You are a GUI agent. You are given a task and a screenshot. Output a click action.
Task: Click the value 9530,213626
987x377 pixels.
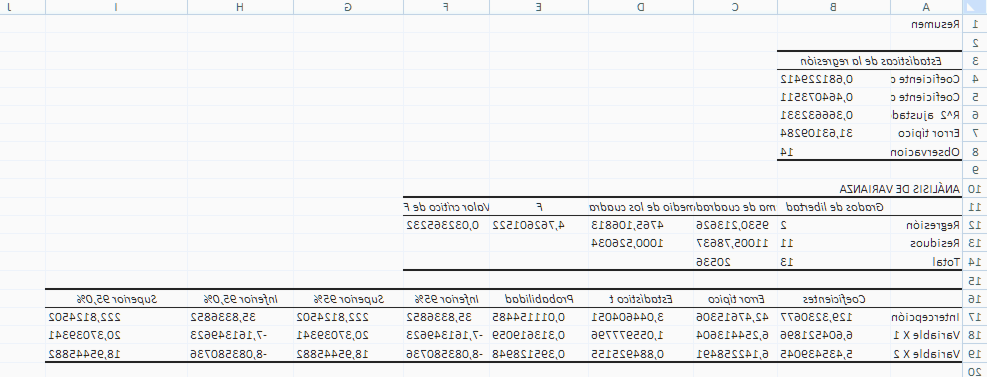coord(733,225)
